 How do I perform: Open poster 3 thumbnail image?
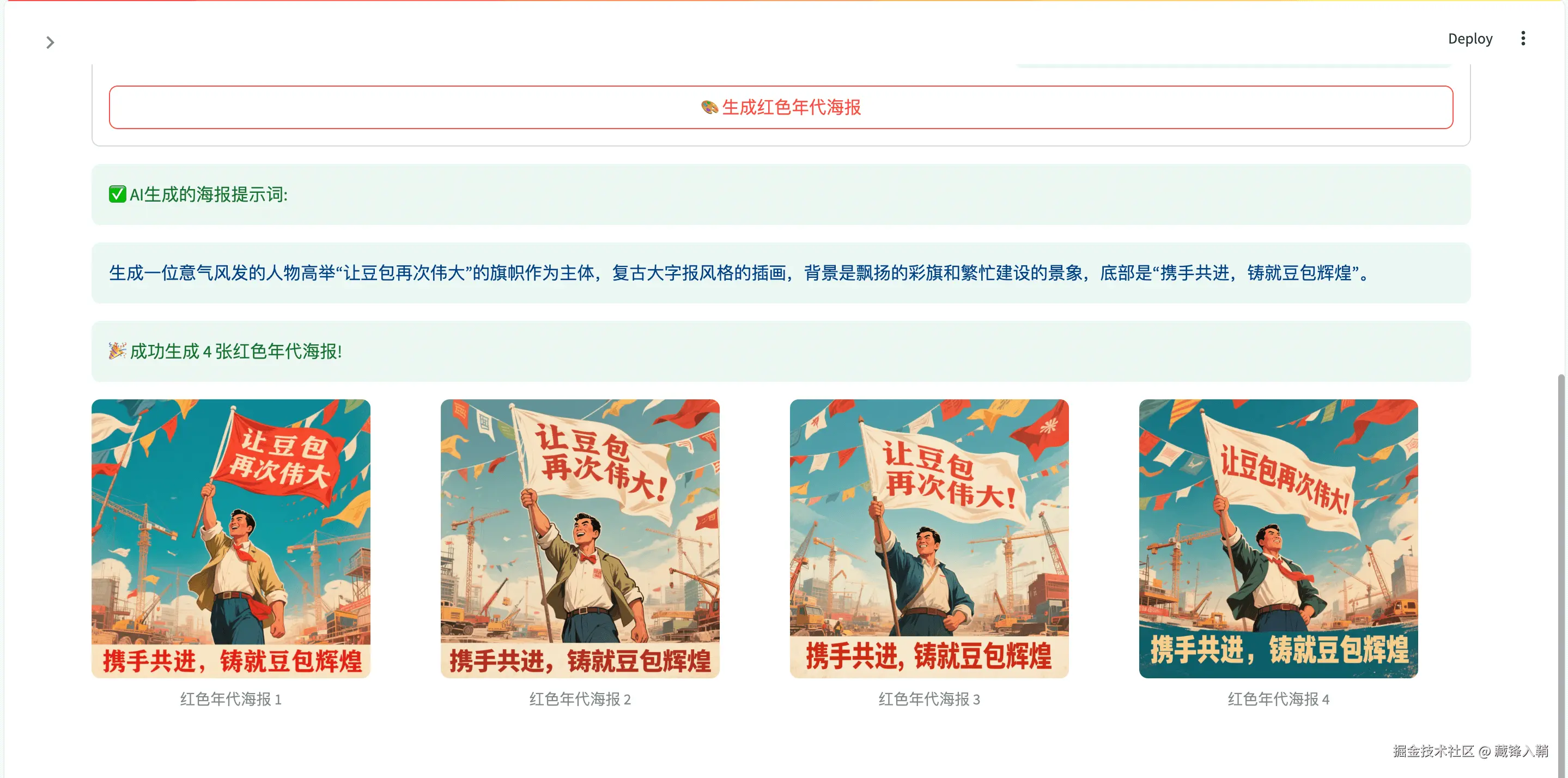click(929, 539)
